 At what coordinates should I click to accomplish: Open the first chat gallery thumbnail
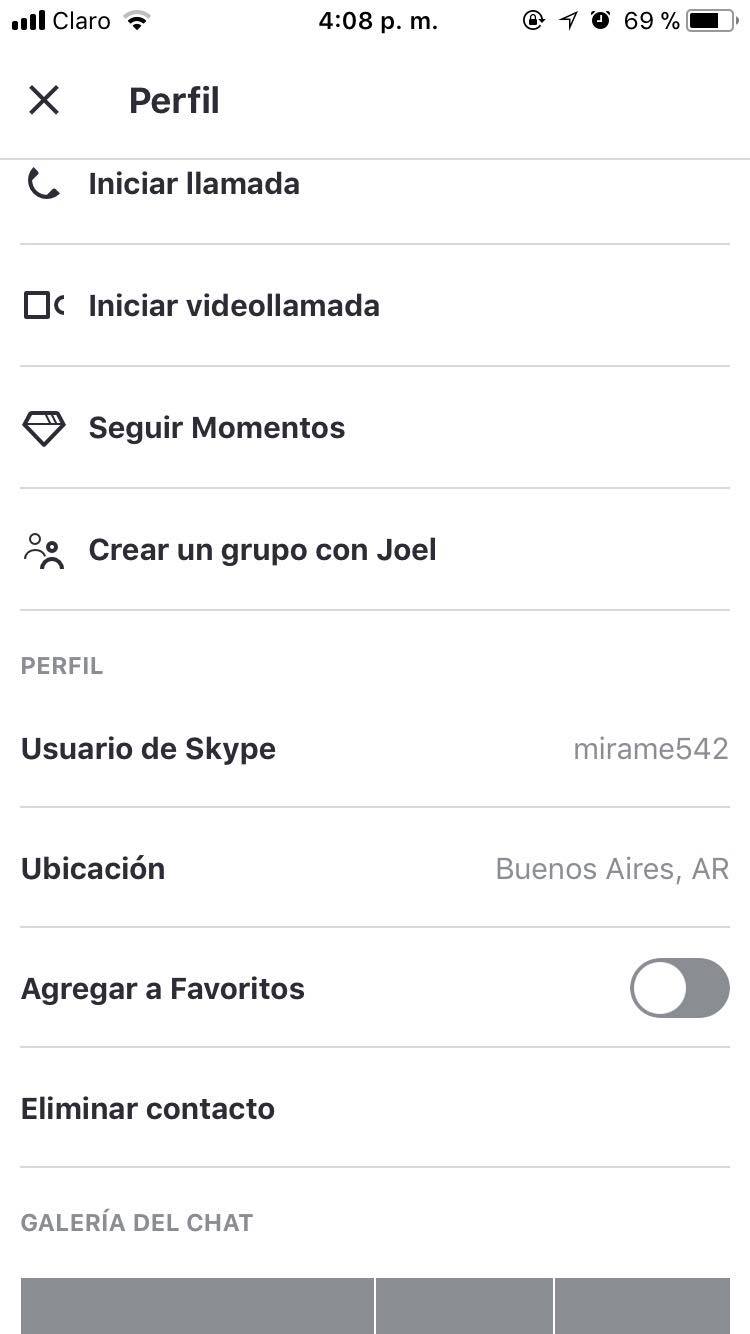pos(197,1306)
